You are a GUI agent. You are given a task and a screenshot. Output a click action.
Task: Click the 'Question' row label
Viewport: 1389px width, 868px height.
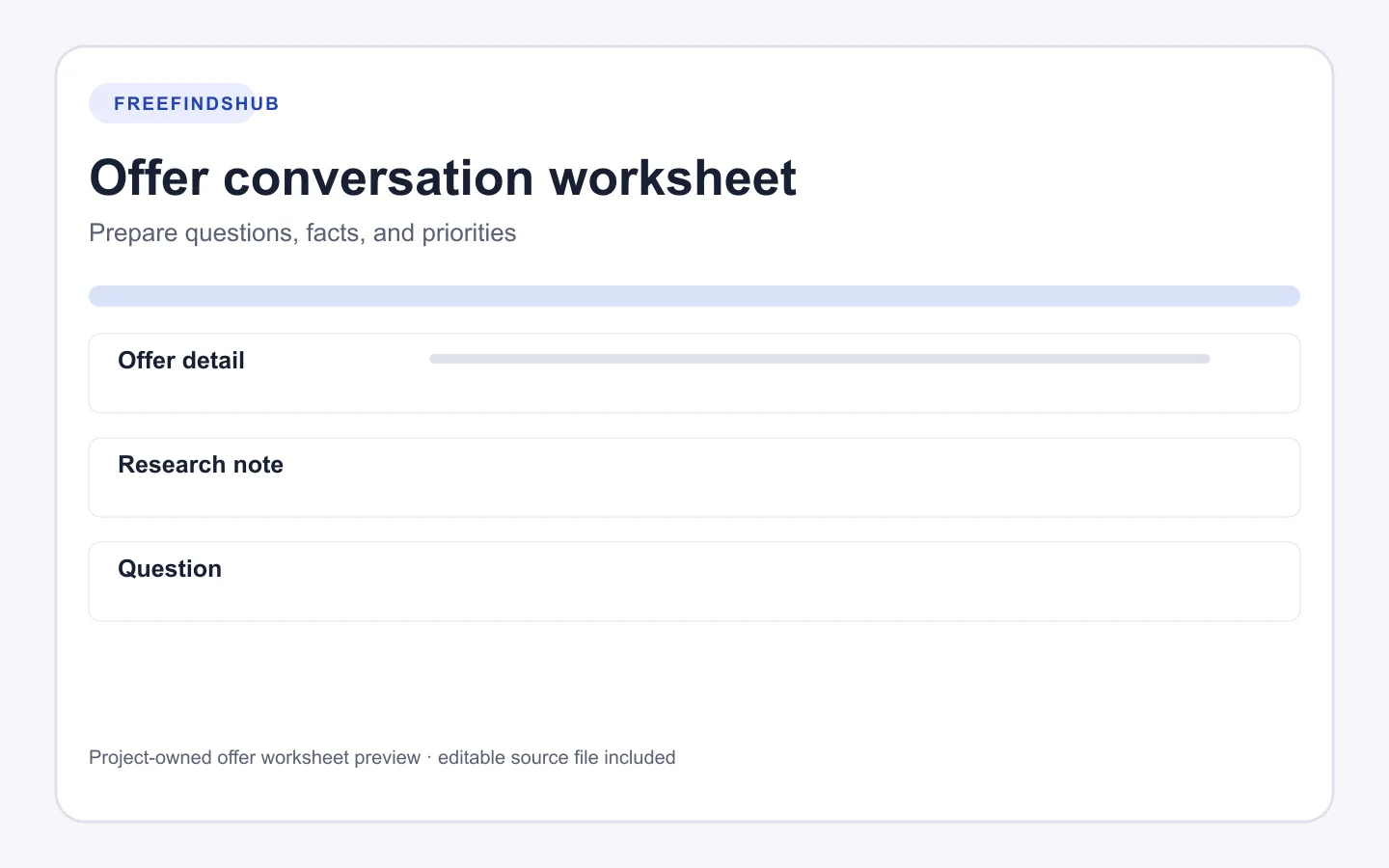pyautogui.click(x=170, y=569)
